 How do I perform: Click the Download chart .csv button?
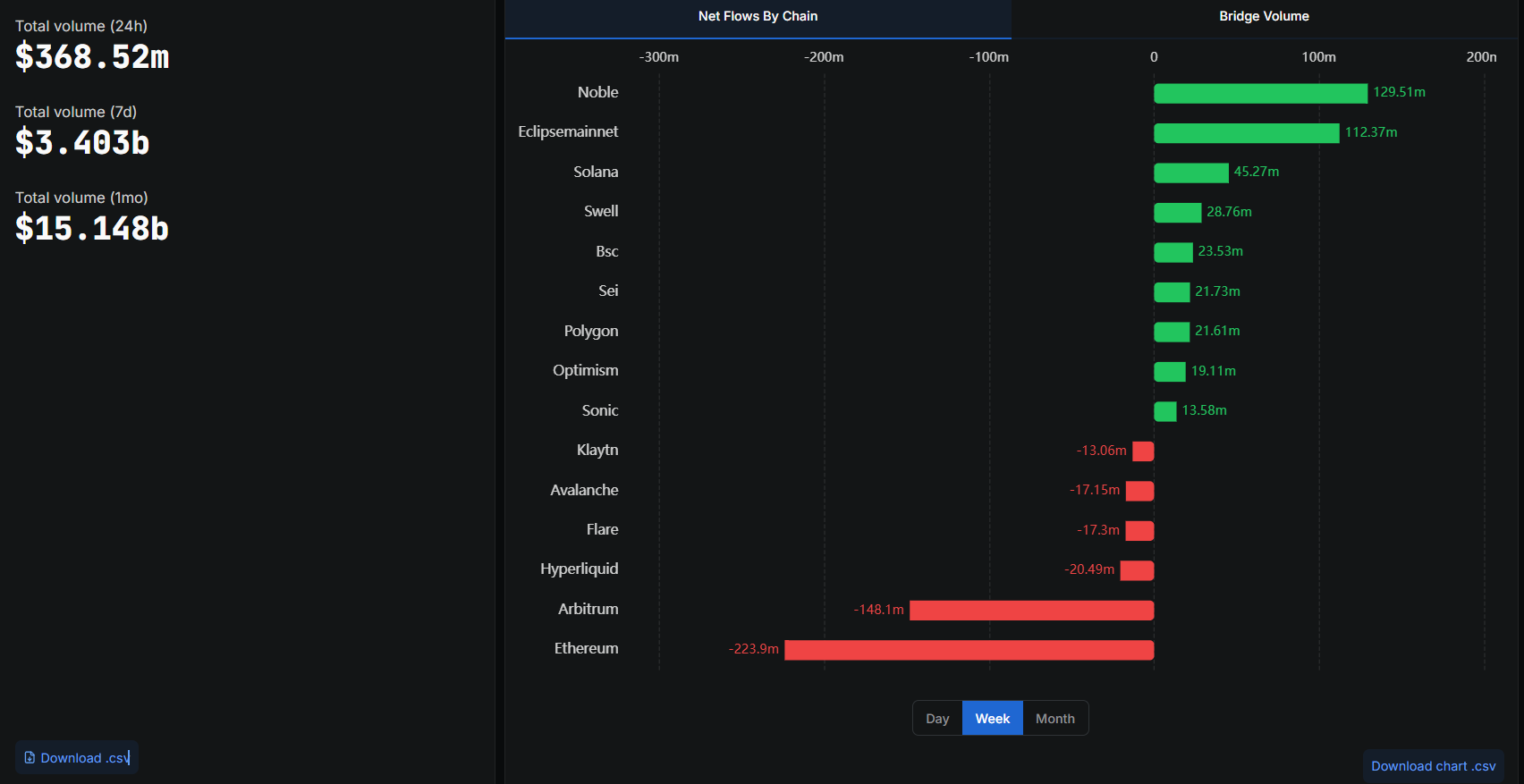point(1433,766)
